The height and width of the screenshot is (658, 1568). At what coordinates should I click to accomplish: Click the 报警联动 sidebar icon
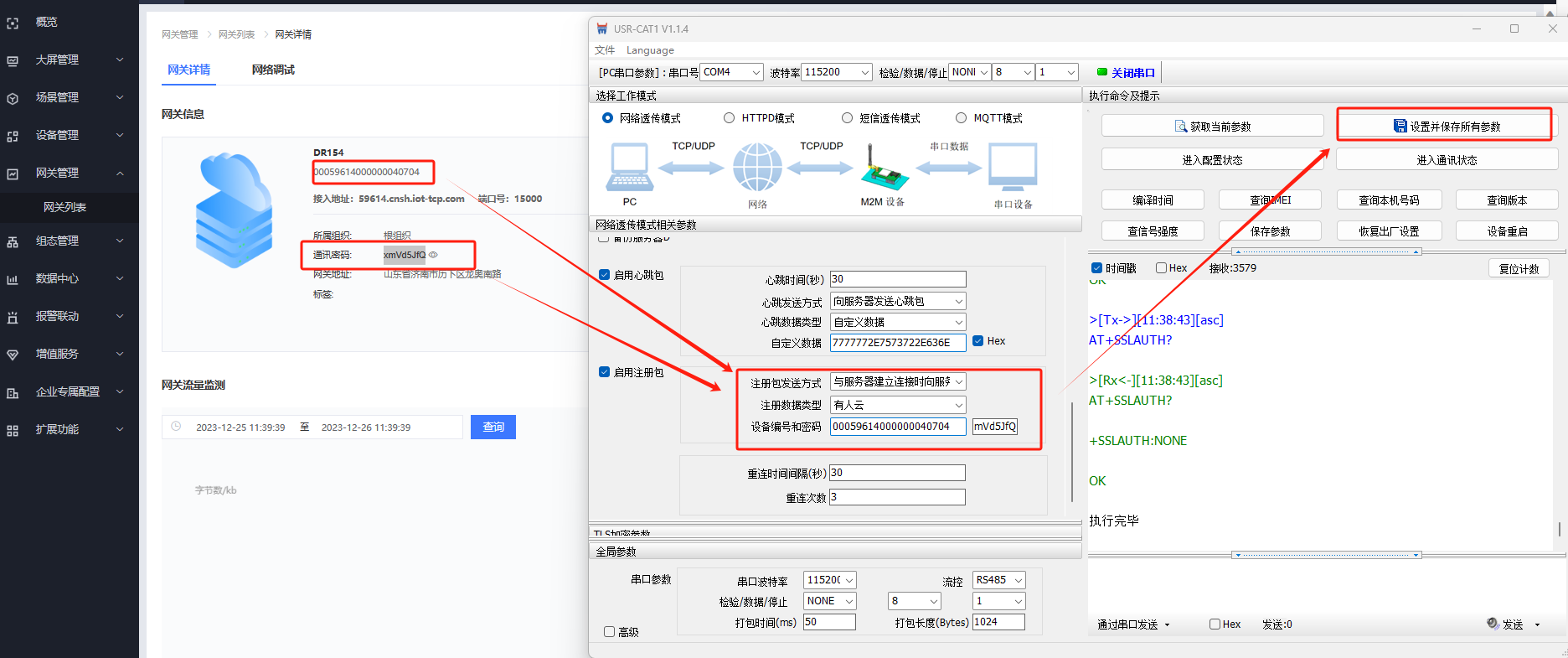[13, 317]
